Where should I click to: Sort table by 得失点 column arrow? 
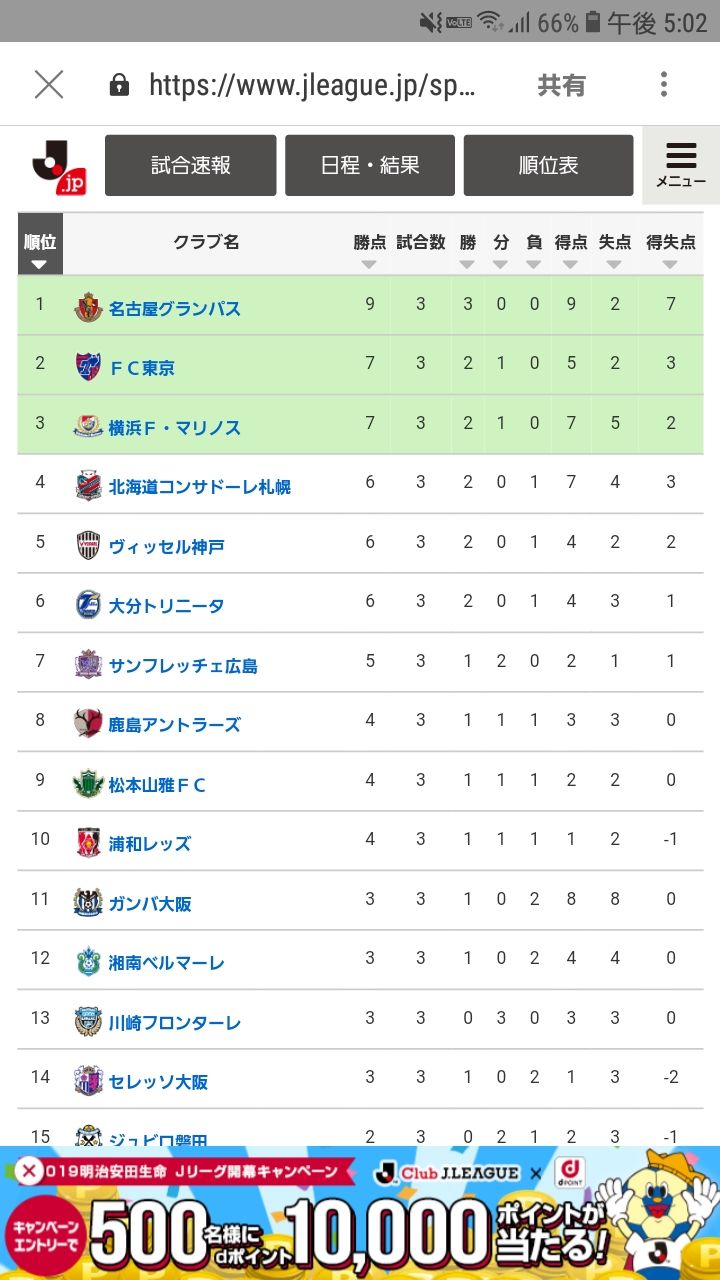tap(670, 264)
